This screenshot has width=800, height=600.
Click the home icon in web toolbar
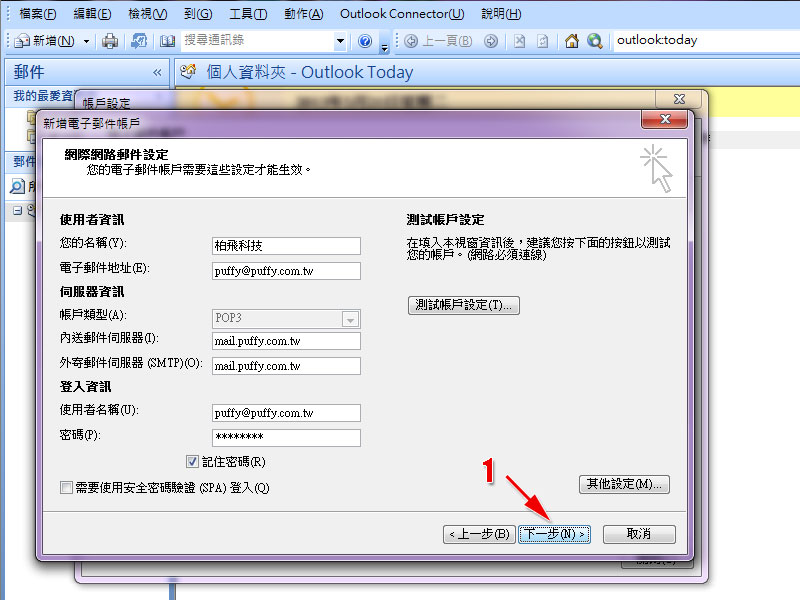pos(571,41)
